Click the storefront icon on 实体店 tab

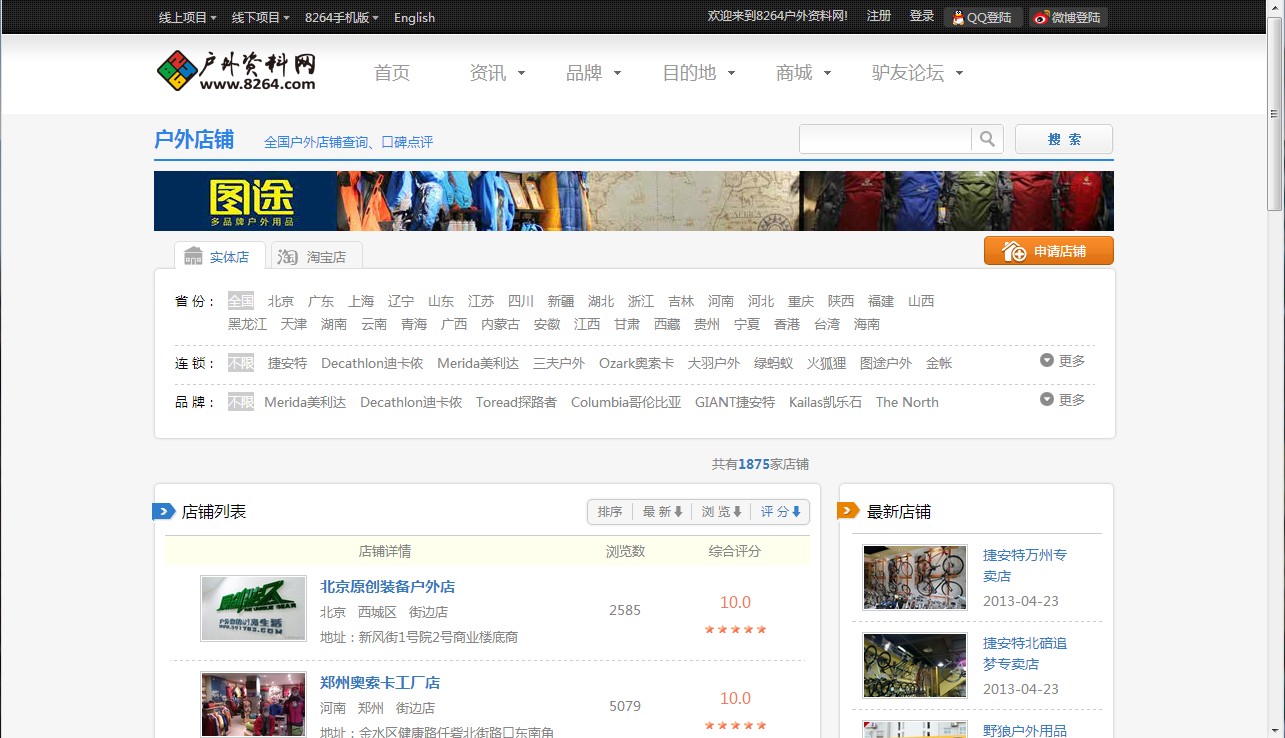tap(193, 255)
